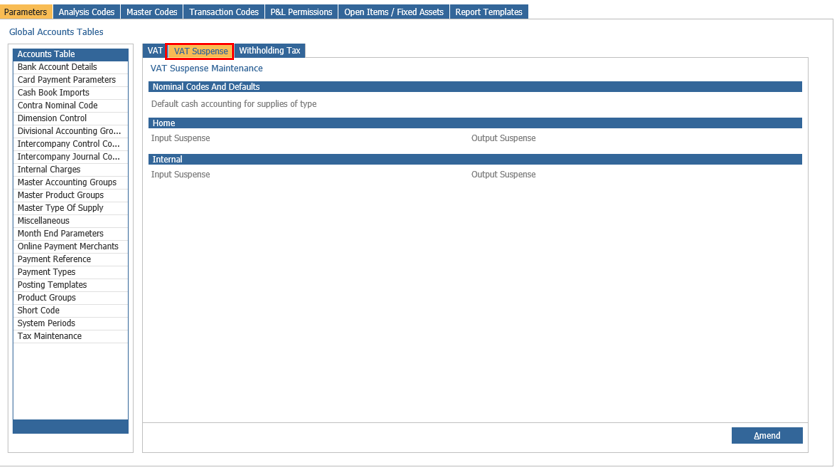Switch to the VAT sub-tab
The image size is (835, 471).
click(x=155, y=50)
